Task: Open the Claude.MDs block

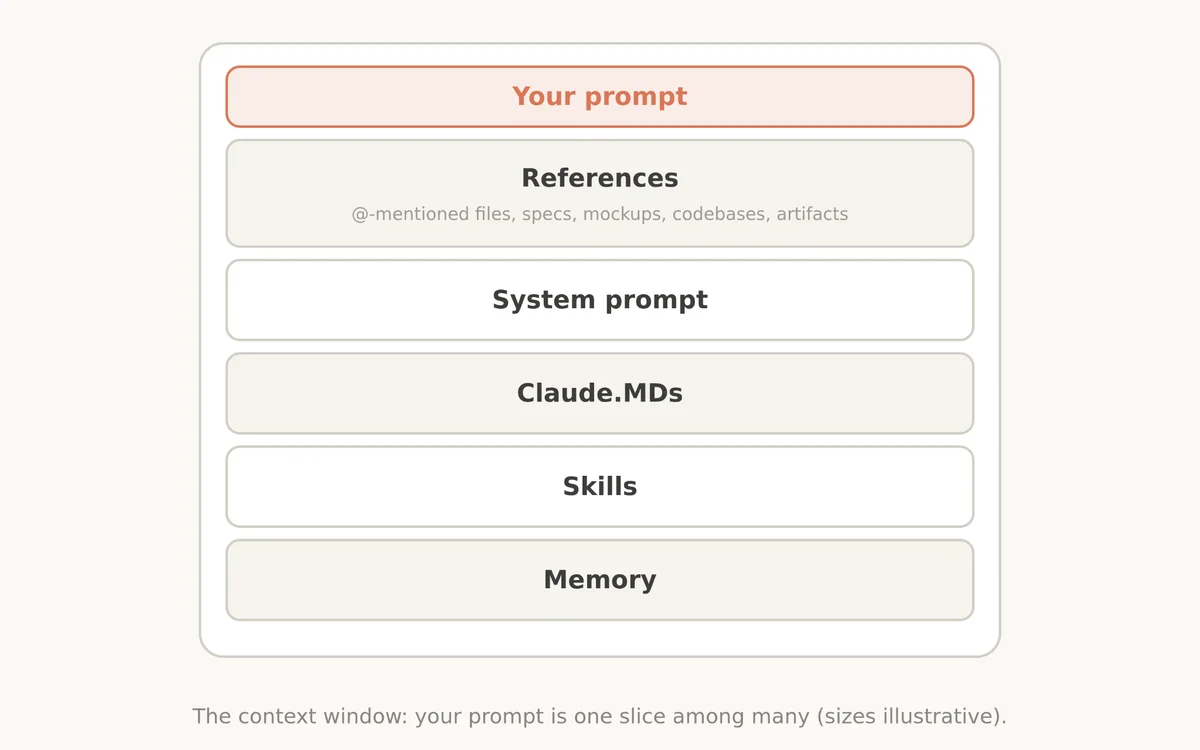Action: click(x=600, y=393)
